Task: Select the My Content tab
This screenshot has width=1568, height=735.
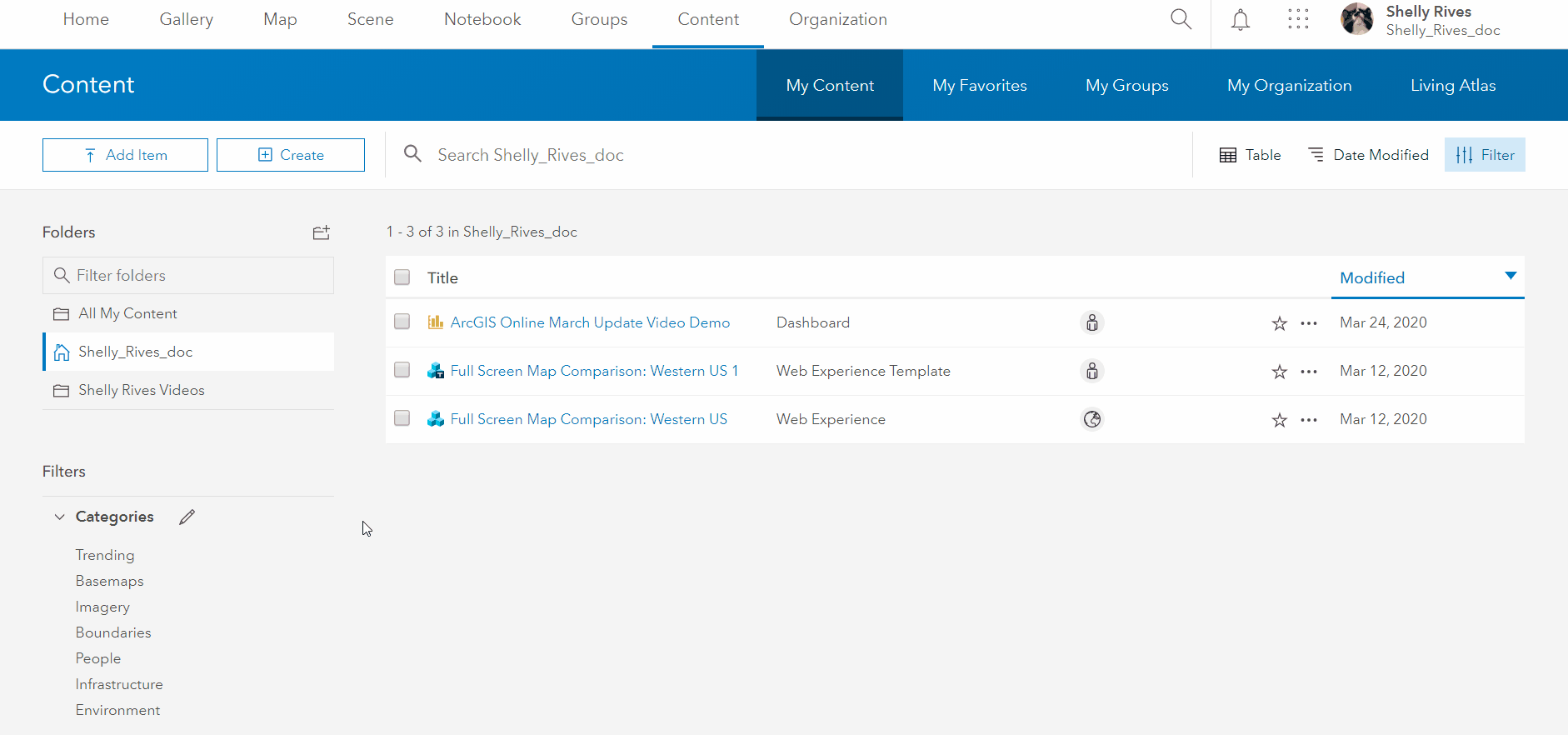Action: pos(830,85)
